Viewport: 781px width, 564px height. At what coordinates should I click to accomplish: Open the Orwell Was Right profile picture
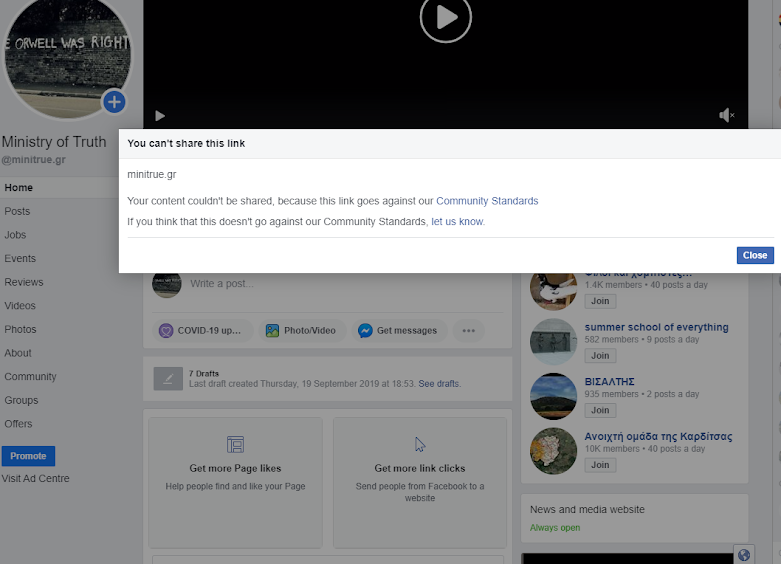pos(68,57)
